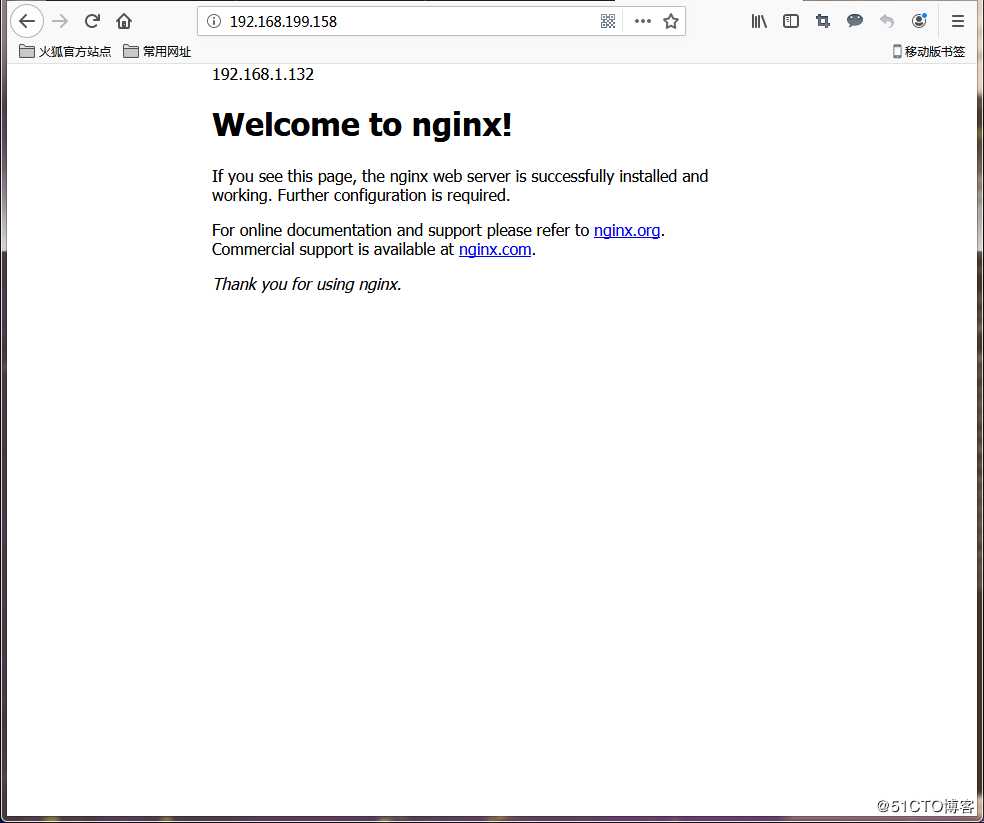This screenshot has width=984, height=823.
Task: Show site information for 192.168.199.158
Action: coord(214,21)
